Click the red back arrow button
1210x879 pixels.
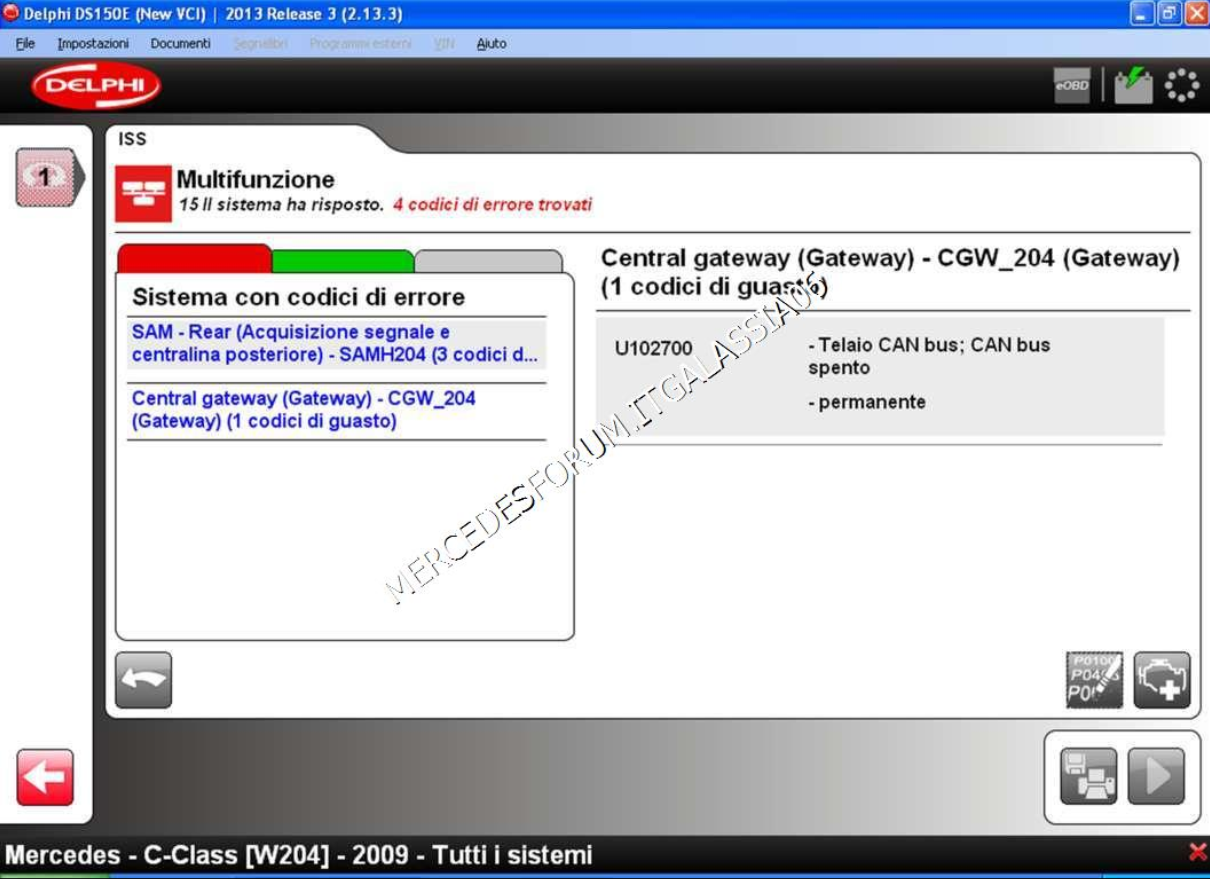(45, 777)
